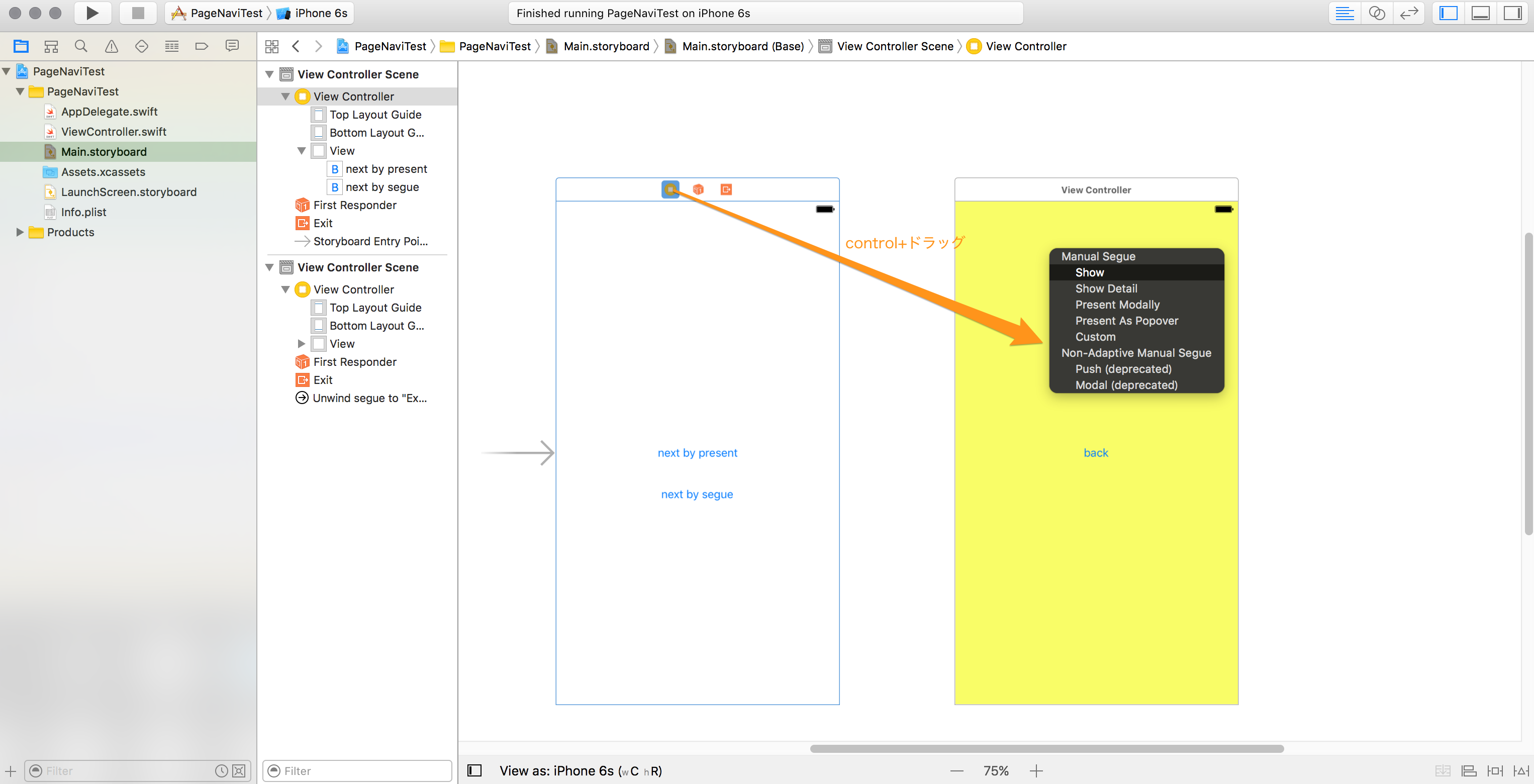Collapse the second View Controller Scene
This screenshot has height=784, width=1534.
[269, 267]
